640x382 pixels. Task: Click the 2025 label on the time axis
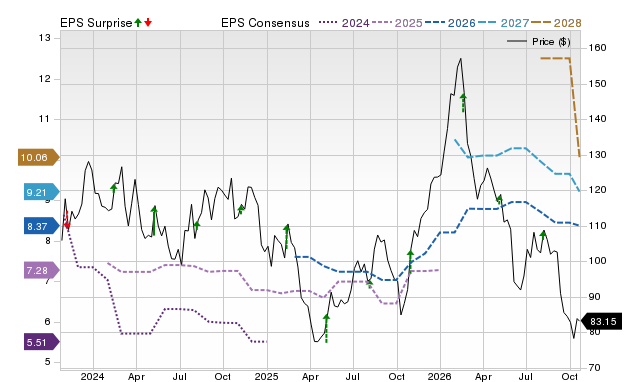click(x=266, y=376)
